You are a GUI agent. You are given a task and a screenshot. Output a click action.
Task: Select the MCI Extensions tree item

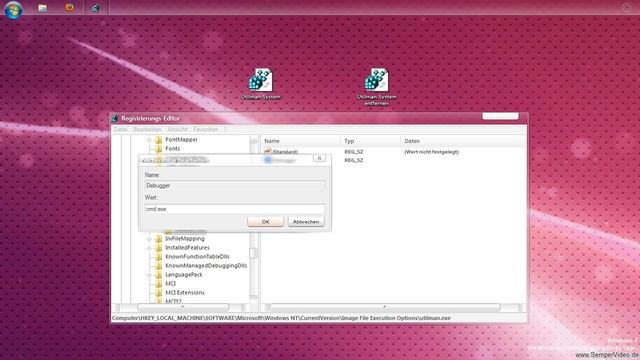click(x=184, y=292)
